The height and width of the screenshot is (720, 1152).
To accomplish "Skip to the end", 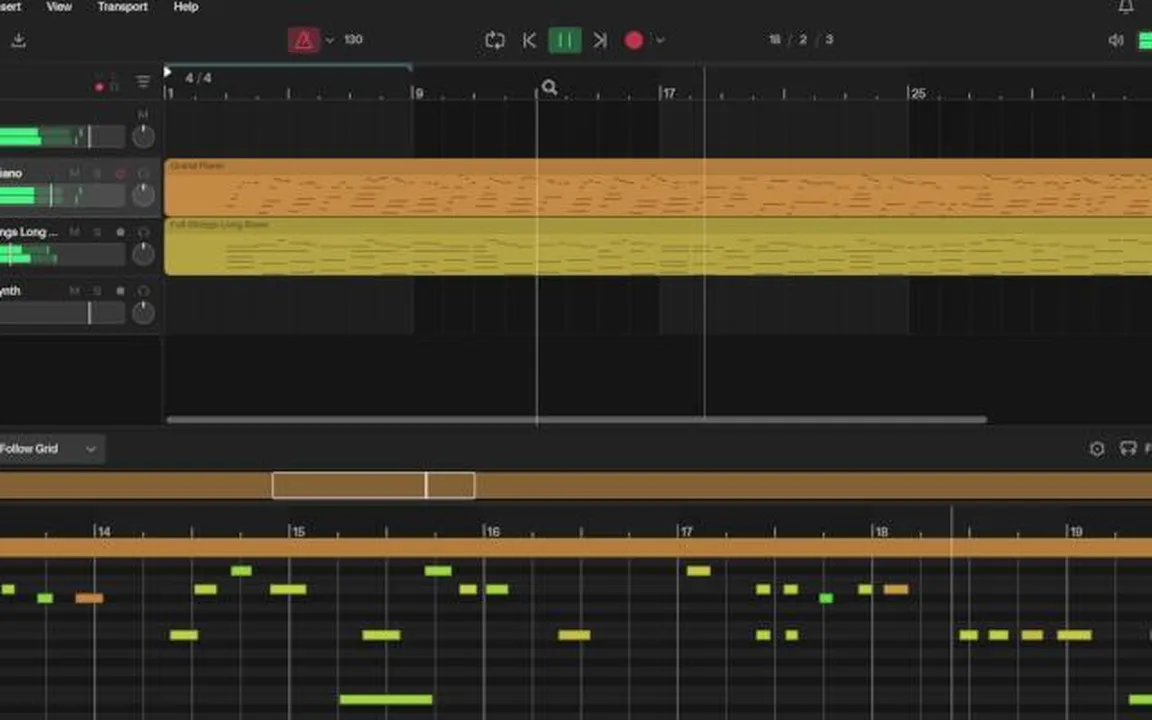I will 600,40.
